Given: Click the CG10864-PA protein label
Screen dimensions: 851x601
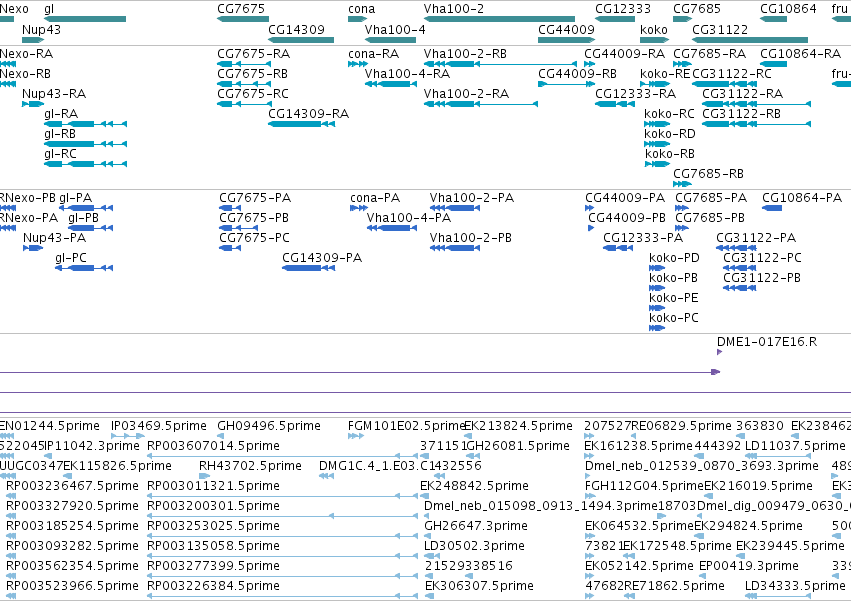Looking at the screenshot, I should [802, 198].
